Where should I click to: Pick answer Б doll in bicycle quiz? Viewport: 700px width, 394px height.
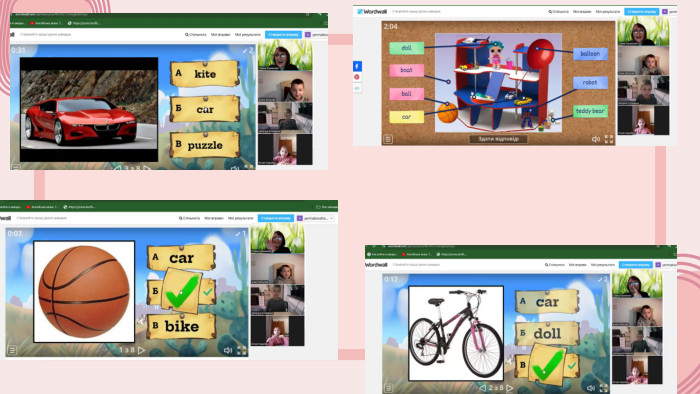[547, 333]
